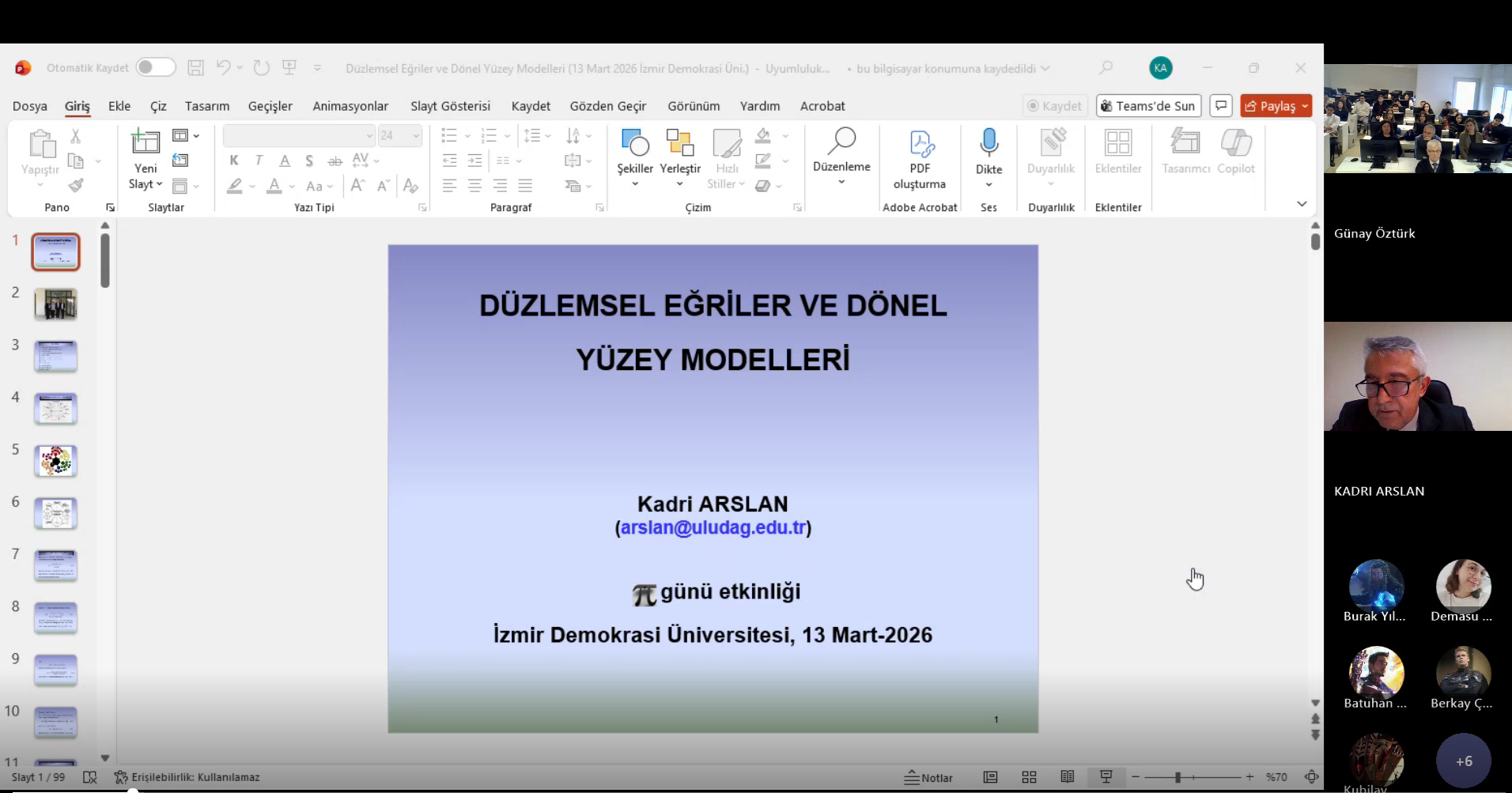Click the PDF oluştur icon
The width and height of the screenshot is (1512, 793).
click(920, 145)
